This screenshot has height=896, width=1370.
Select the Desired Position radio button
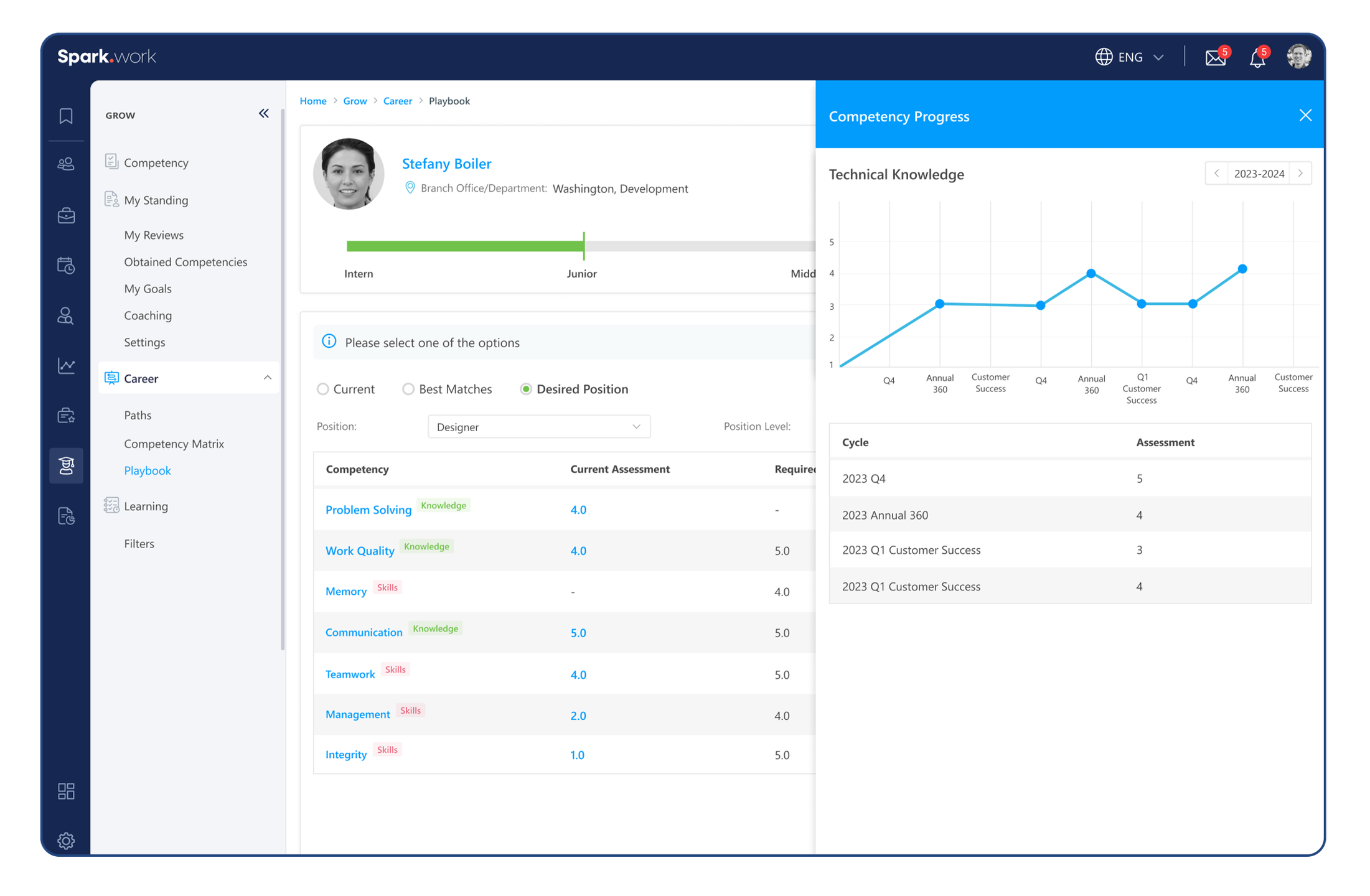pos(526,389)
